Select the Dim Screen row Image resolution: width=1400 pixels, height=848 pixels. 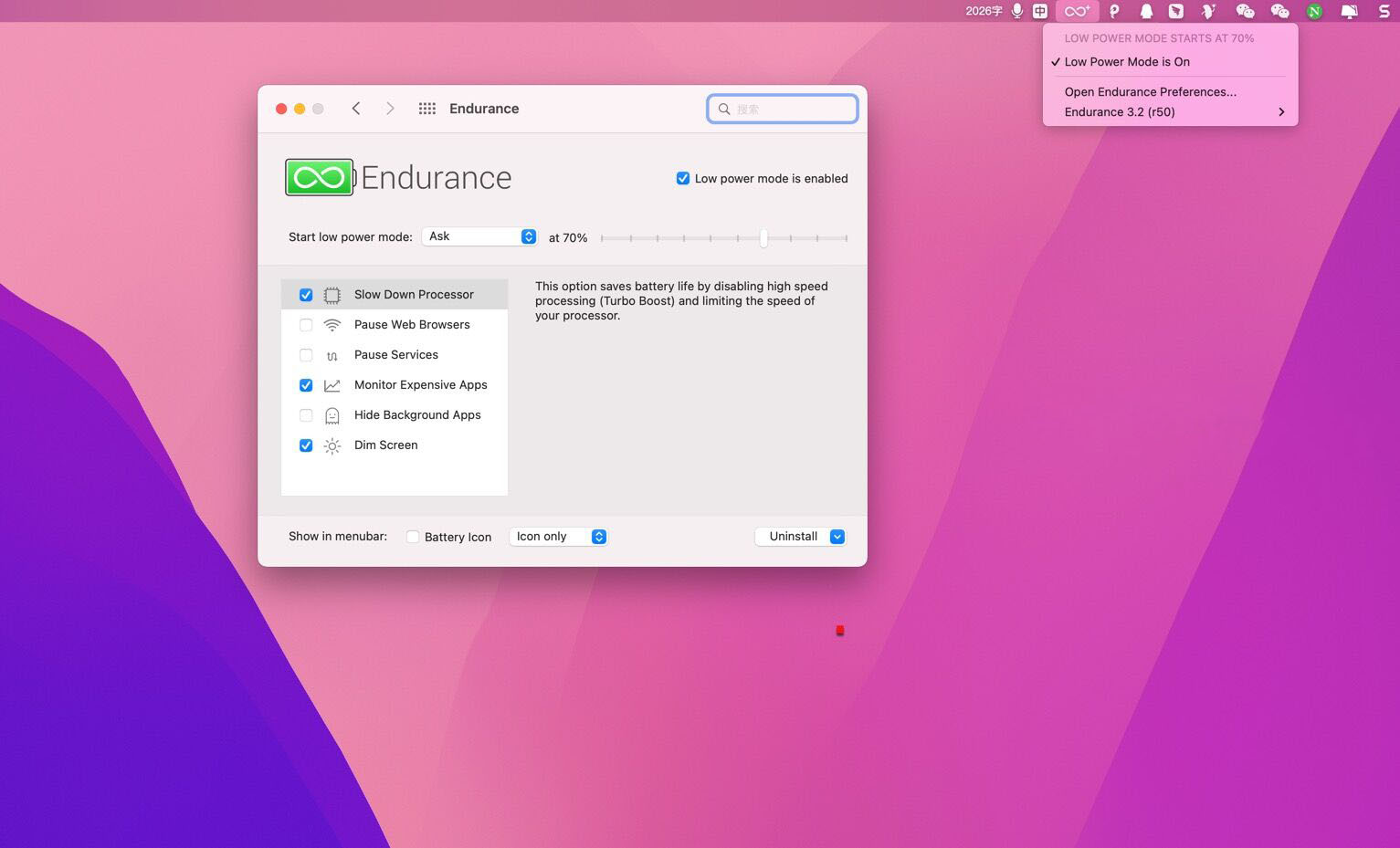pos(395,445)
